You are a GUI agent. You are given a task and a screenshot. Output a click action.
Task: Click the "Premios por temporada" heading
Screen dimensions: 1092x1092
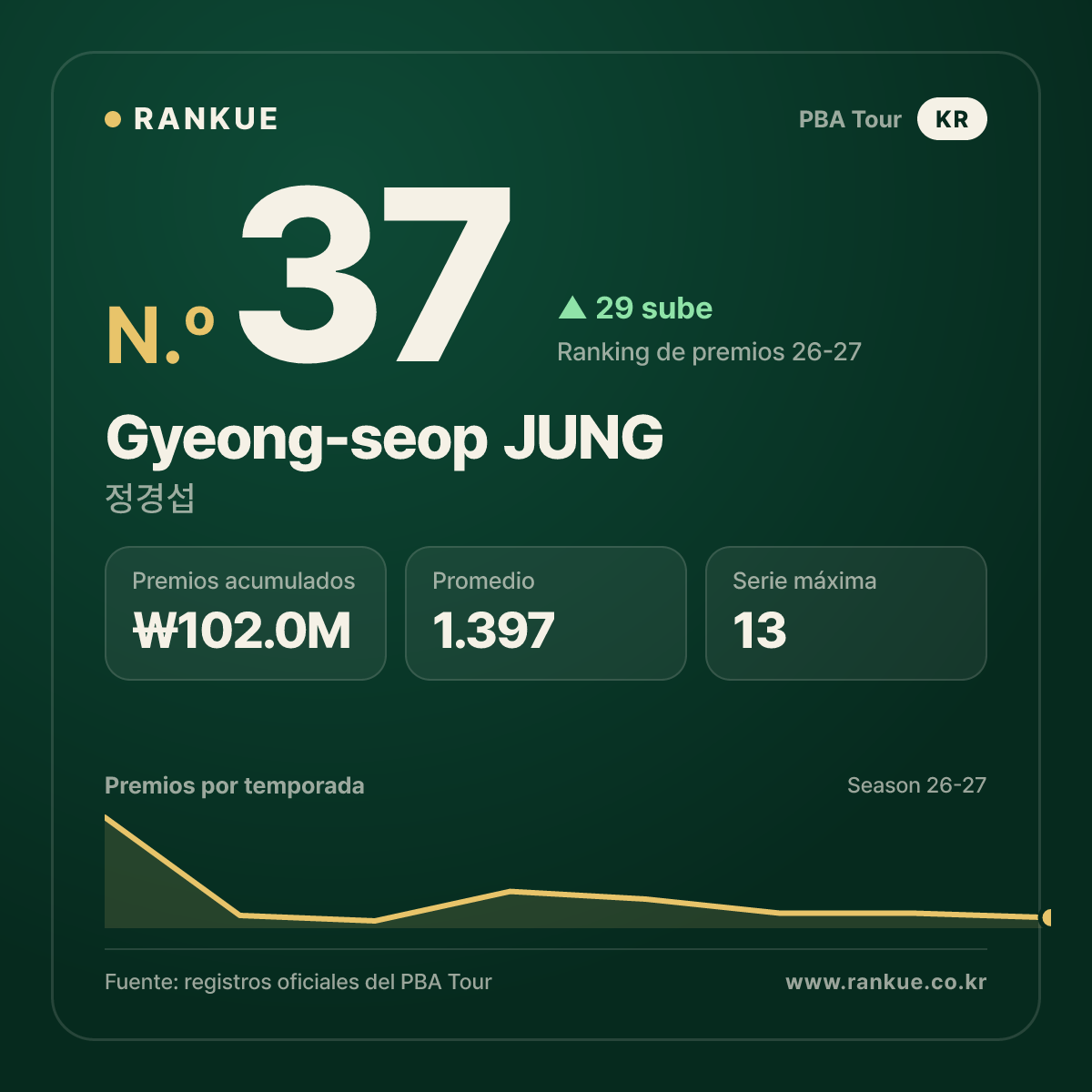click(x=235, y=786)
